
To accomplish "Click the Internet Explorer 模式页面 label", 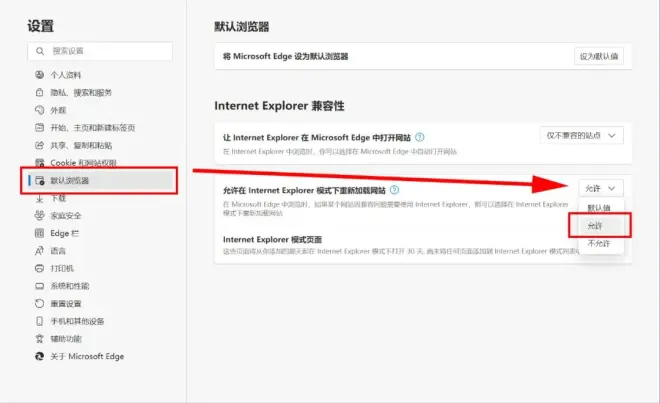I will 272,239.
